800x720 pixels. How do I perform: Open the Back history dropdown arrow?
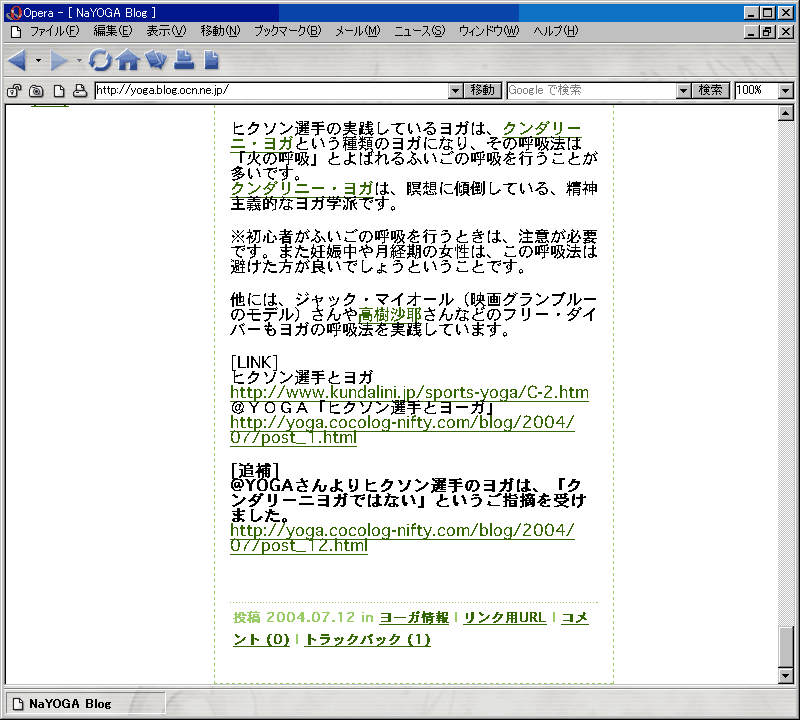point(38,61)
